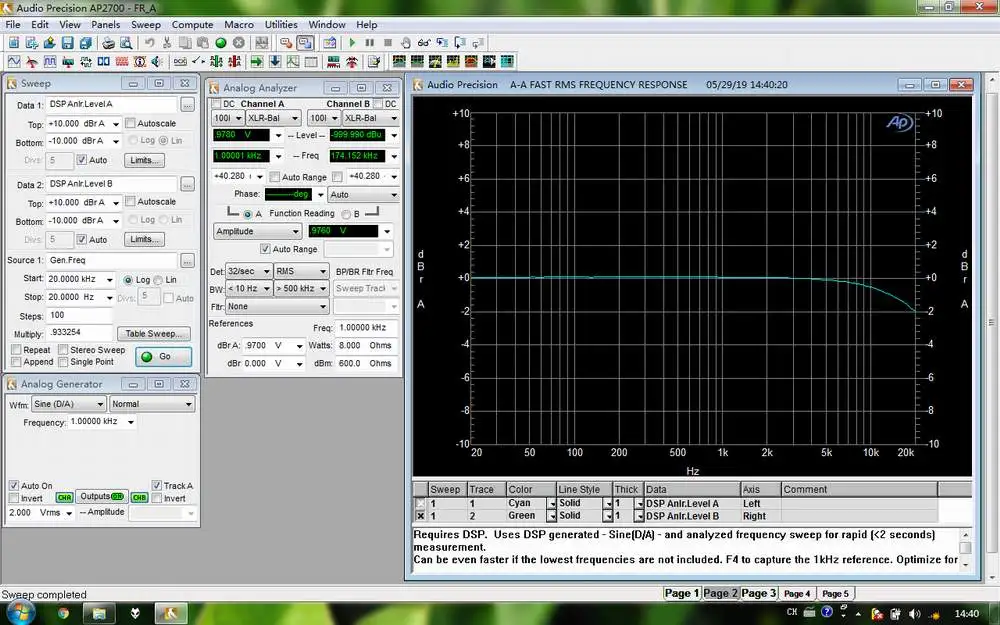Viewport: 1000px width, 625px height.
Task: Click the grey X stop sweep icon
Action: click(239, 43)
